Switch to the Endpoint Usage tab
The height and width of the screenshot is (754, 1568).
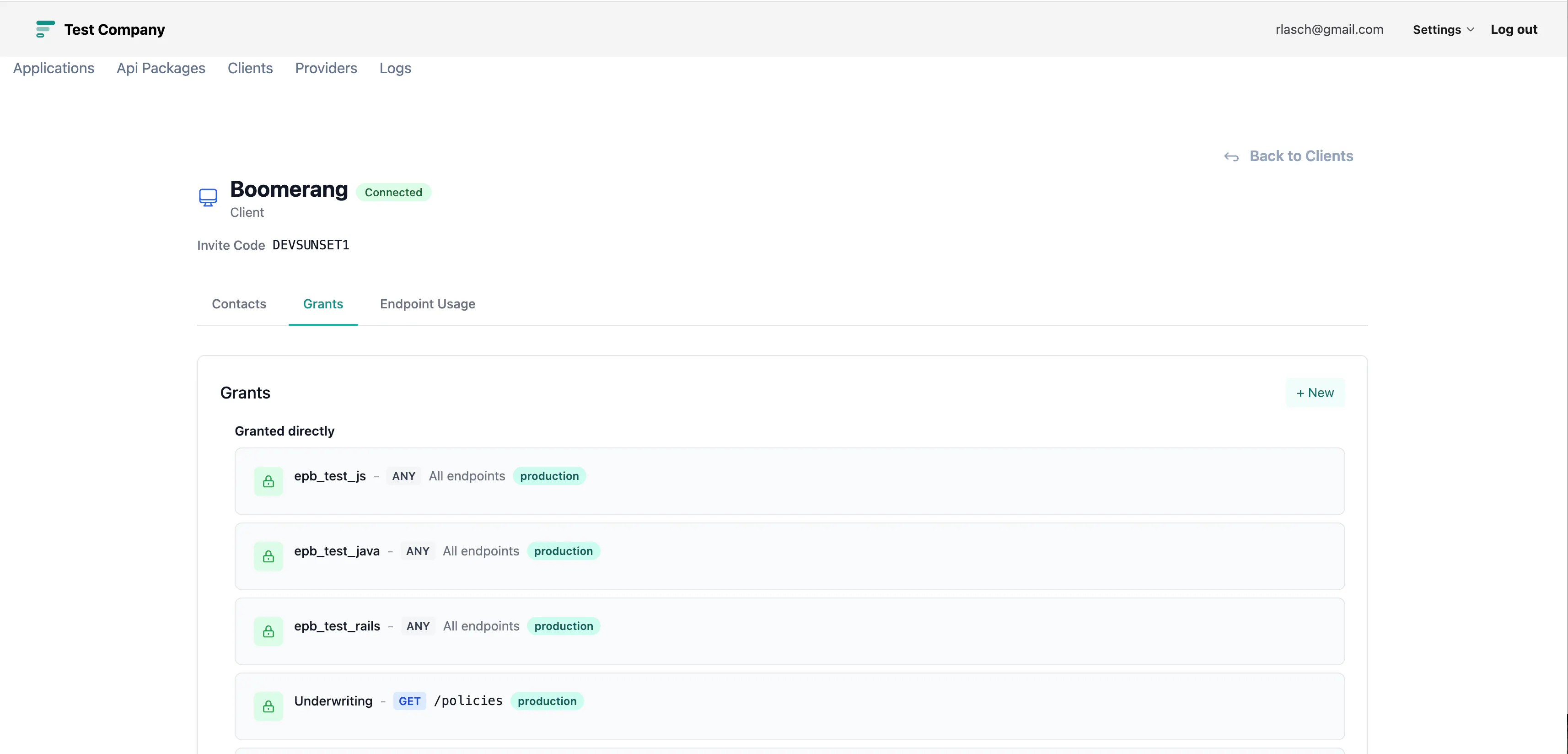(x=428, y=304)
